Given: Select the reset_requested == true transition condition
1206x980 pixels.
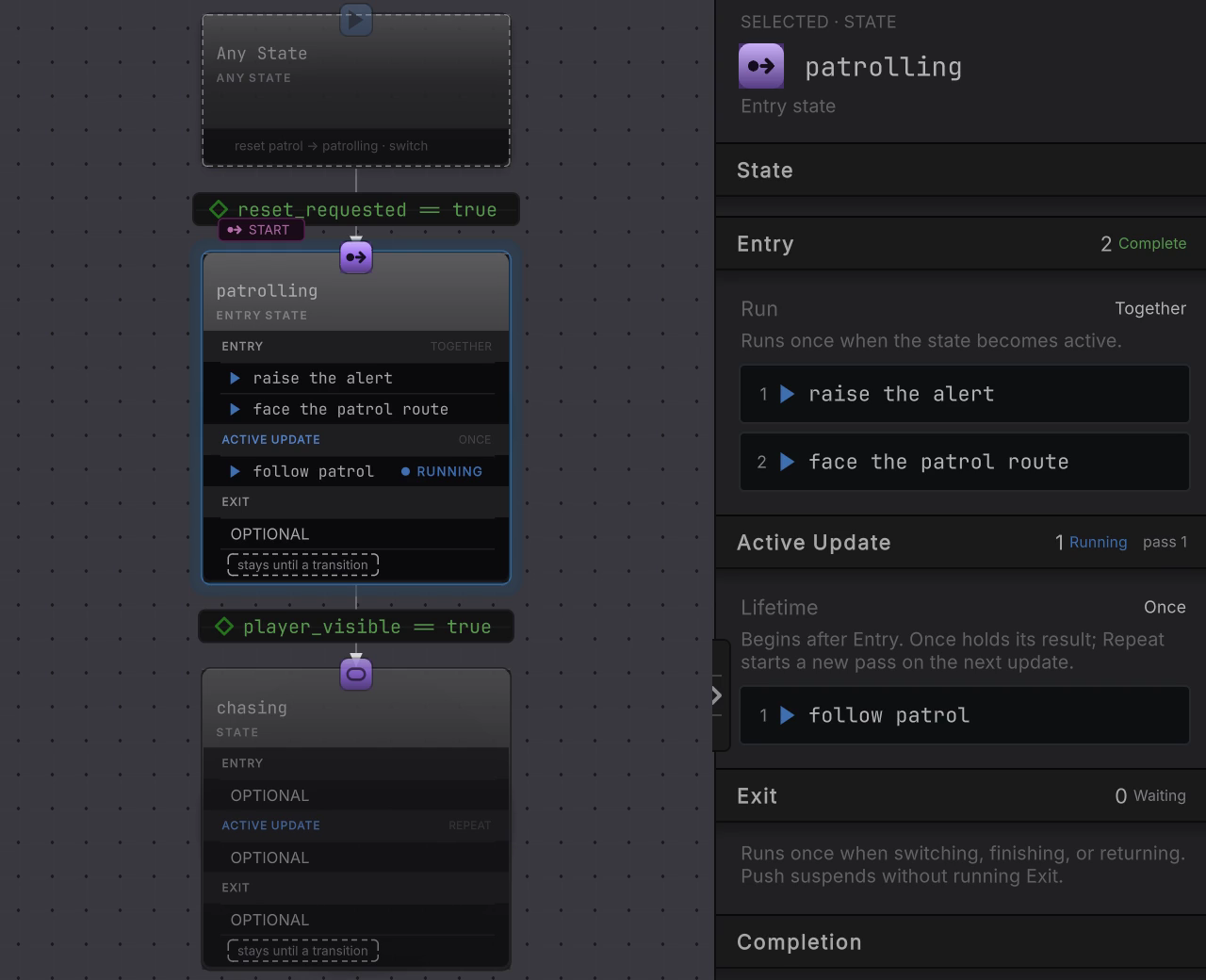Looking at the screenshot, I should tap(356, 209).
